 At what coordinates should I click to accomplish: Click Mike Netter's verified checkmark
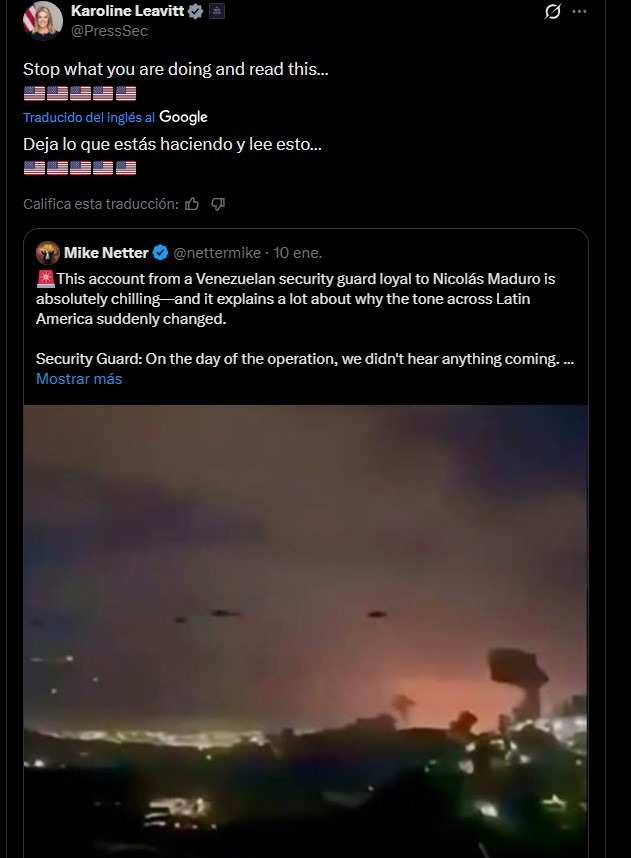(x=160, y=253)
